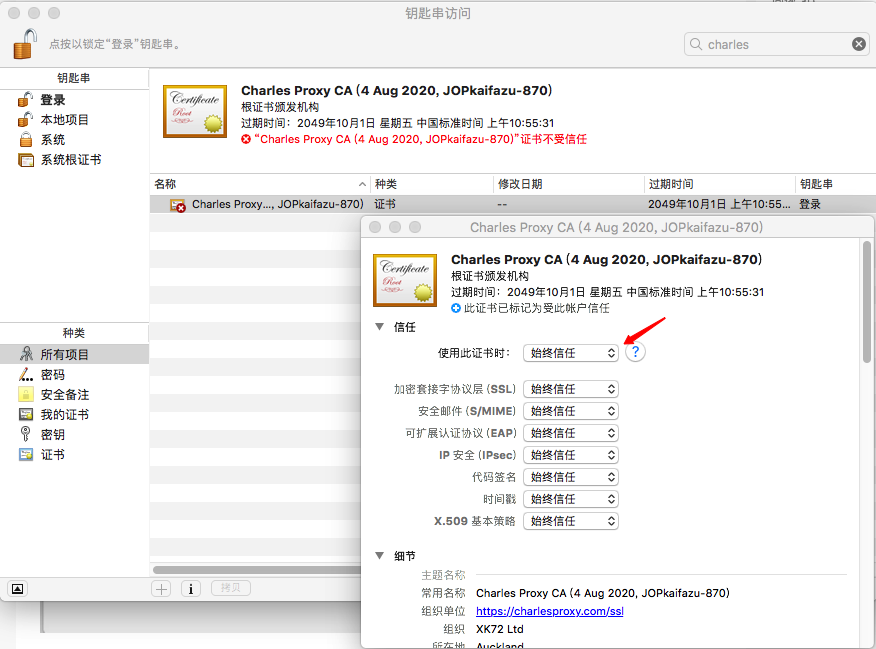
Task: Select the 本地项目 keychain
Action: click(65, 120)
